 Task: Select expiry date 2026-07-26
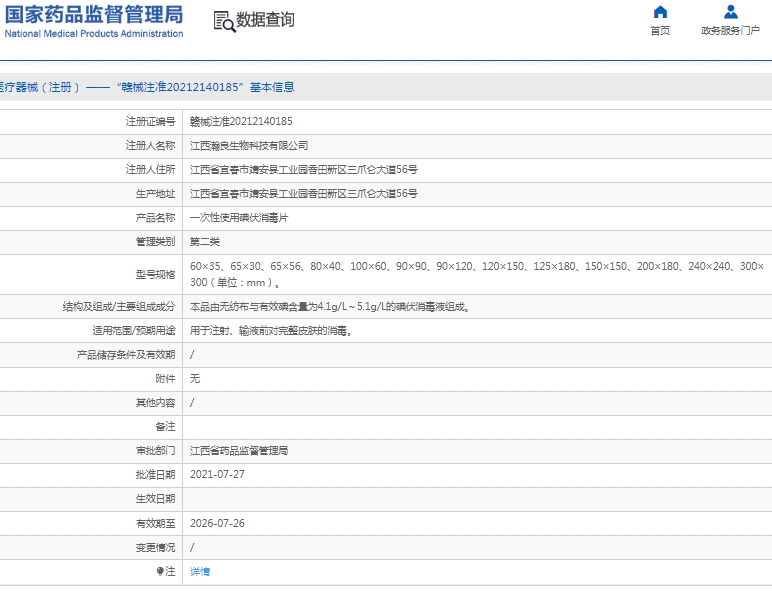[x=217, y=523]
